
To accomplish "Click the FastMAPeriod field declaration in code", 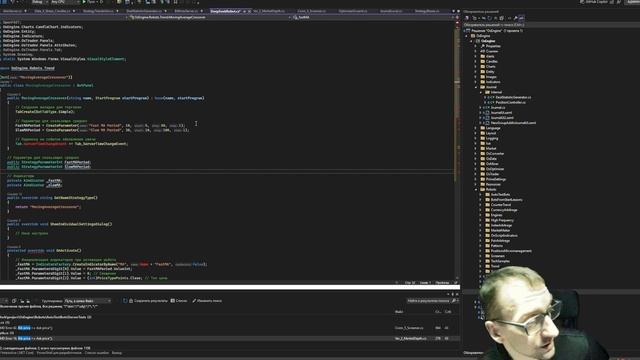I will point(78,162).
